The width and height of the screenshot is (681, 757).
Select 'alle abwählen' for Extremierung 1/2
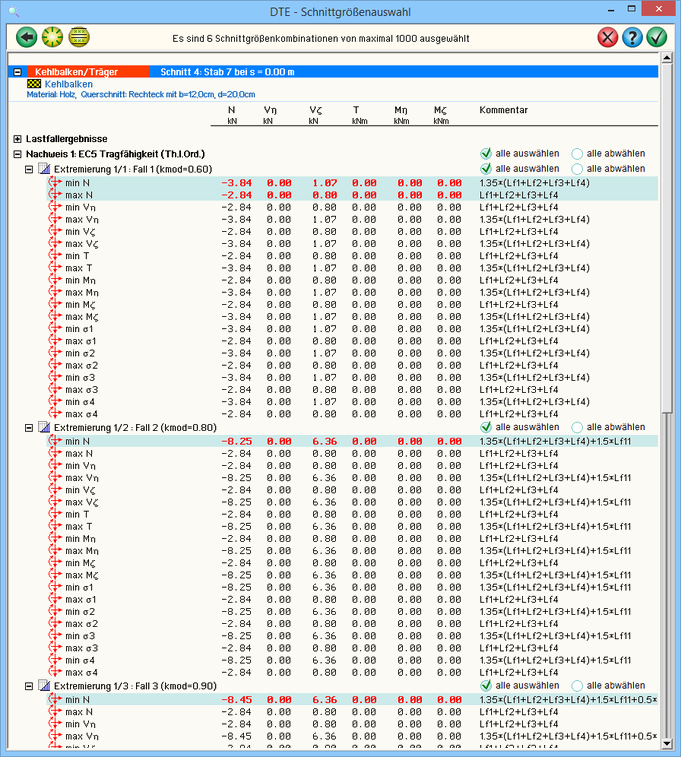(x=577, y=427)
